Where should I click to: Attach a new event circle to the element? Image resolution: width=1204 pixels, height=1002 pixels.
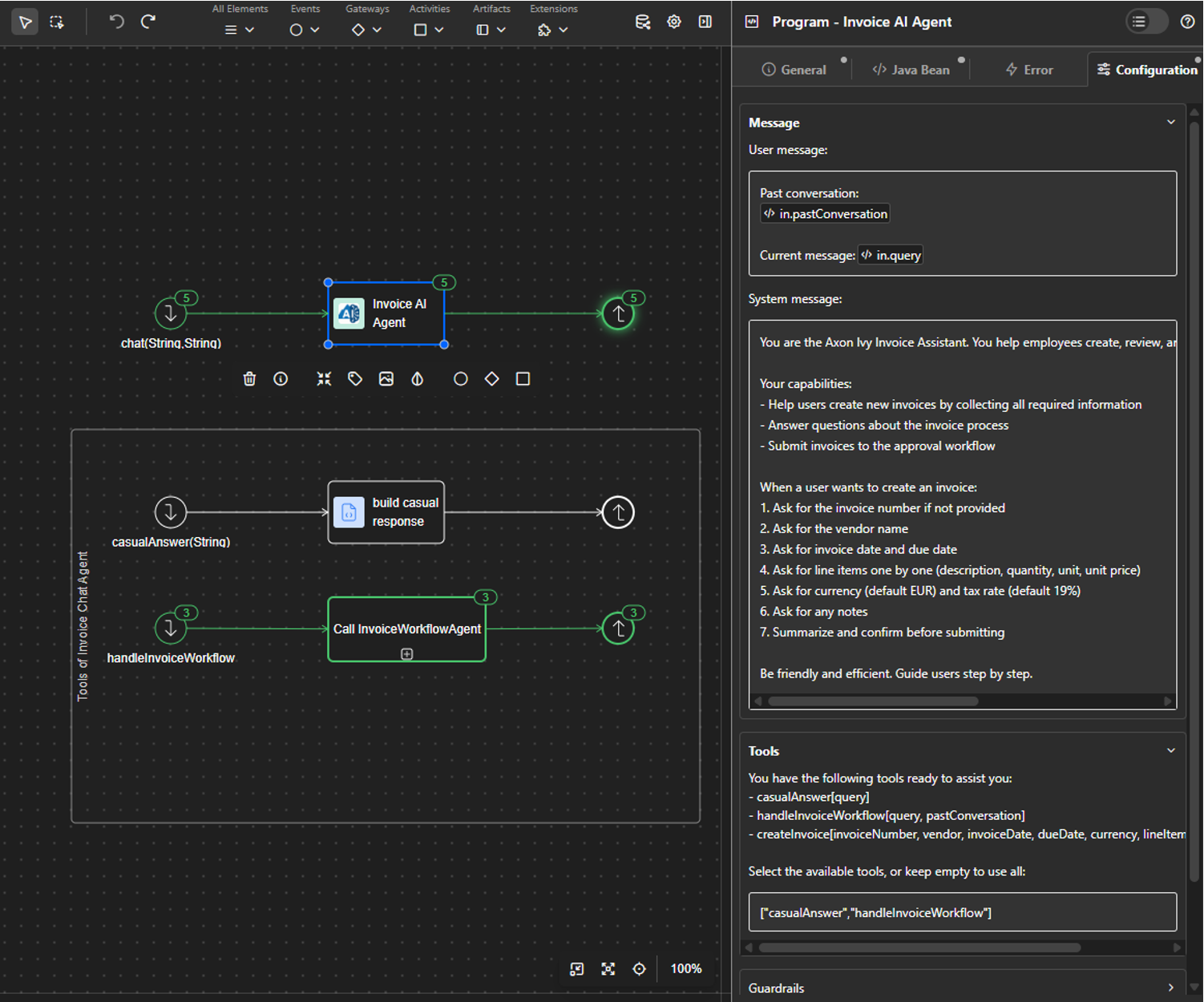461,379
